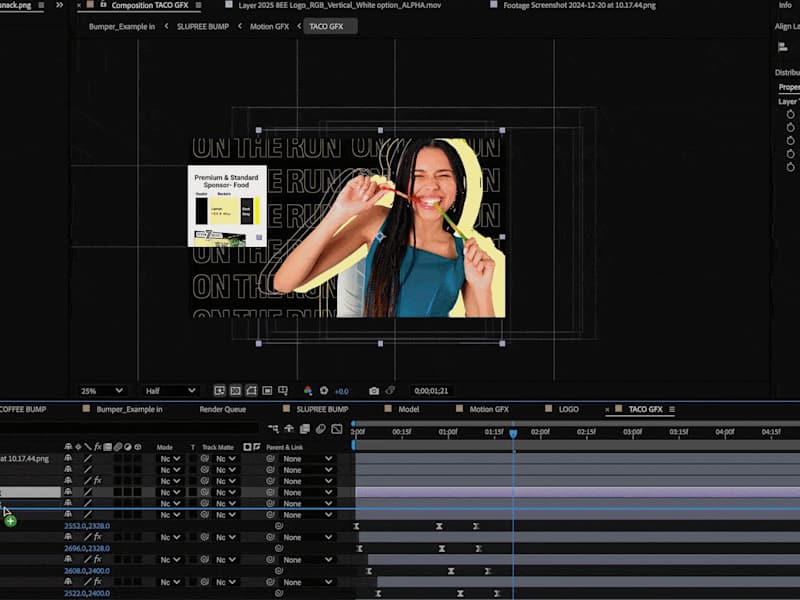Image resolution: width=800 pixels, height=600 pixels.
Task: Open the 25% magnification dropdown
Action: point(102,391)
